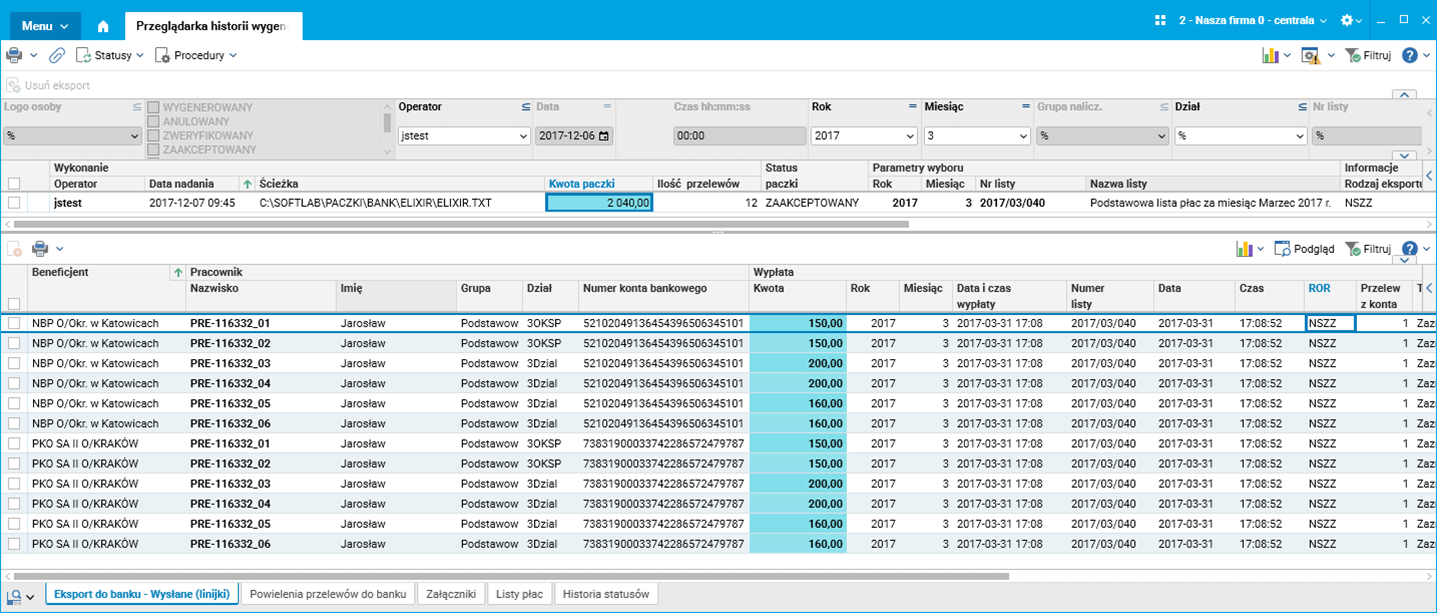
Task: Click the blue help question mark, top toolbar
Action: pyautogui.click(x=1410, y=55)
